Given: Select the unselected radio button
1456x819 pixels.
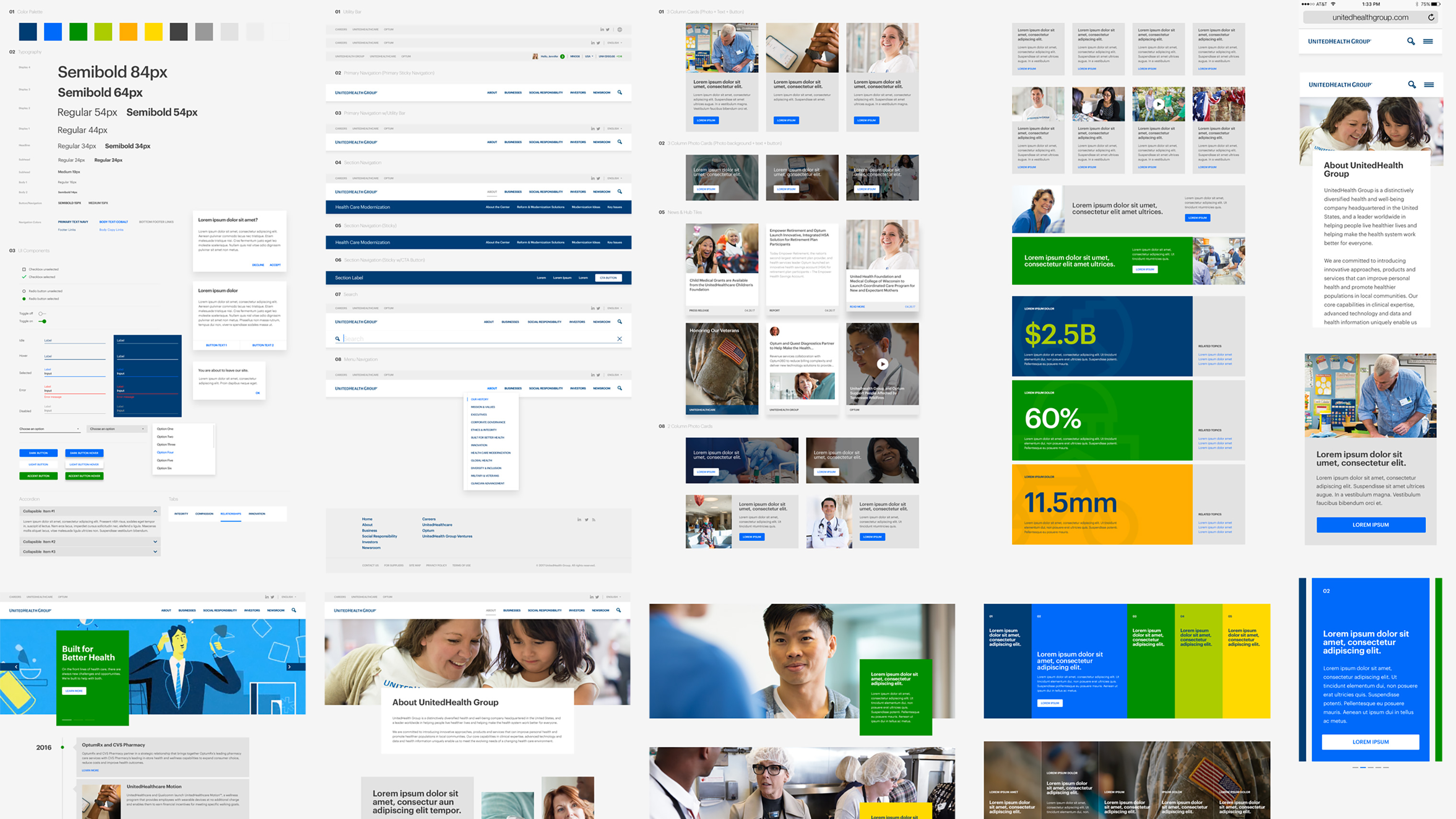Looking at the screenshot, I should pos(24,291).
